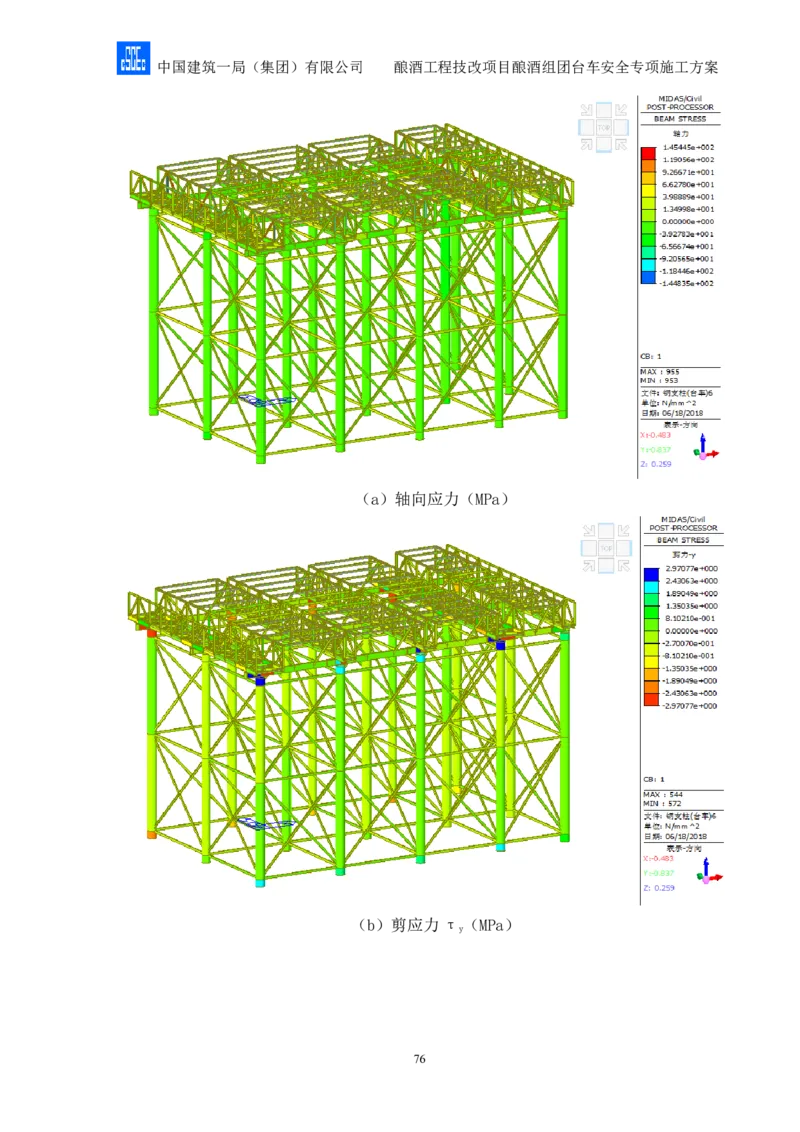800x1132 pixels.
Task: Click MIN : 572 label in lower legend
Action: [x=662, y=803]
